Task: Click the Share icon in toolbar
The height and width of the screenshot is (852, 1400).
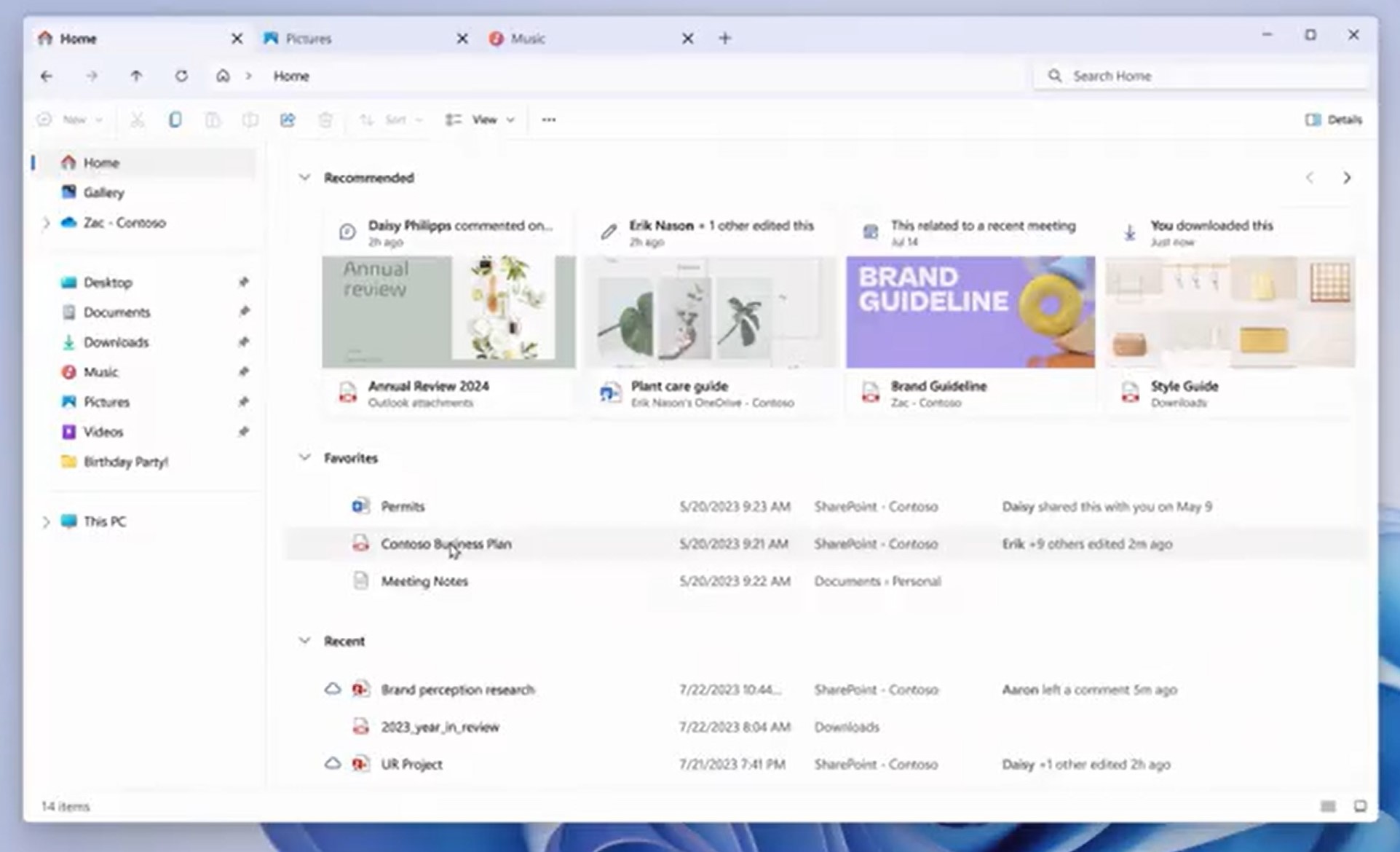Action: point(288,119)
